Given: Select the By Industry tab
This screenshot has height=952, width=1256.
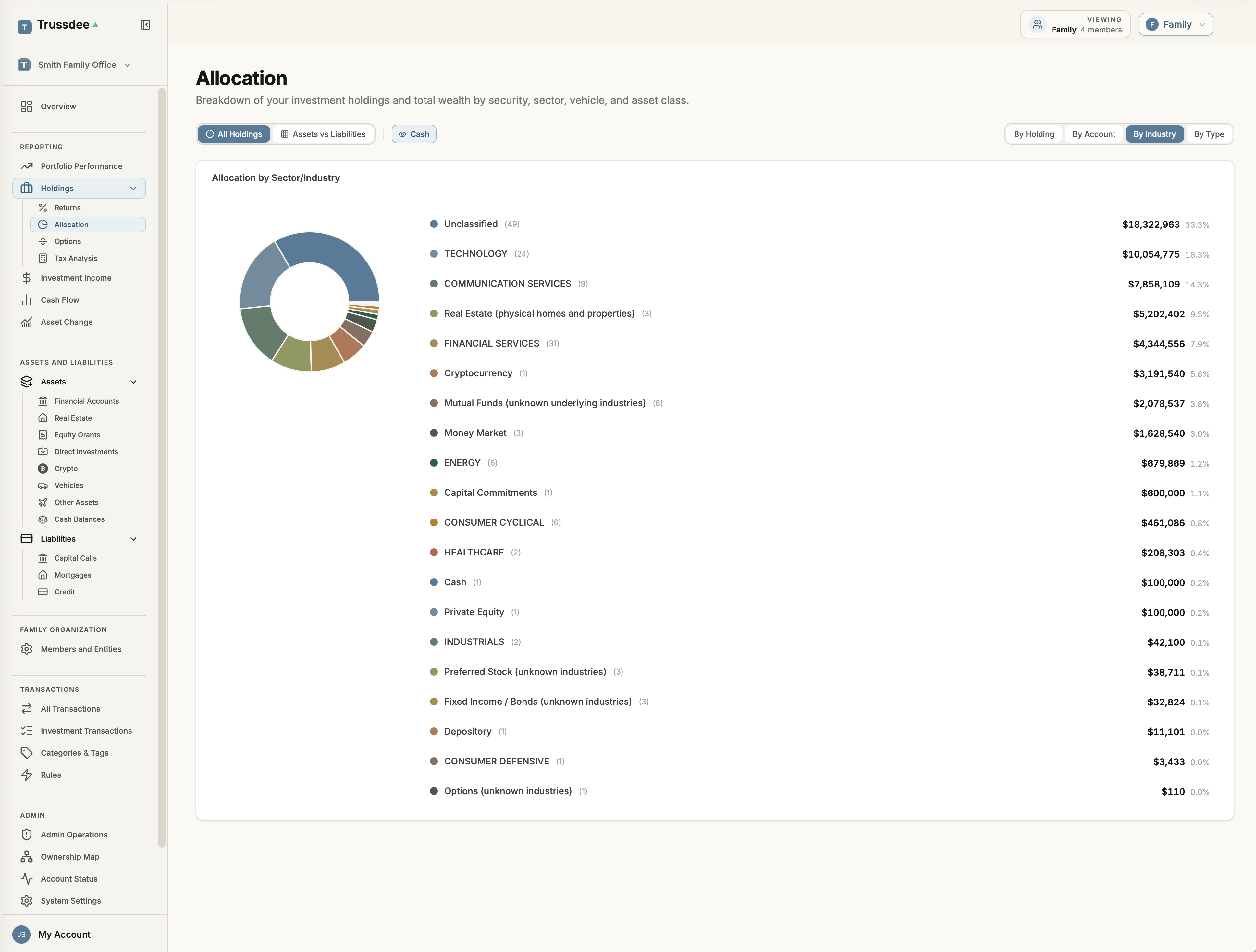Looking at the screenshot, I should pos(1154,134).
